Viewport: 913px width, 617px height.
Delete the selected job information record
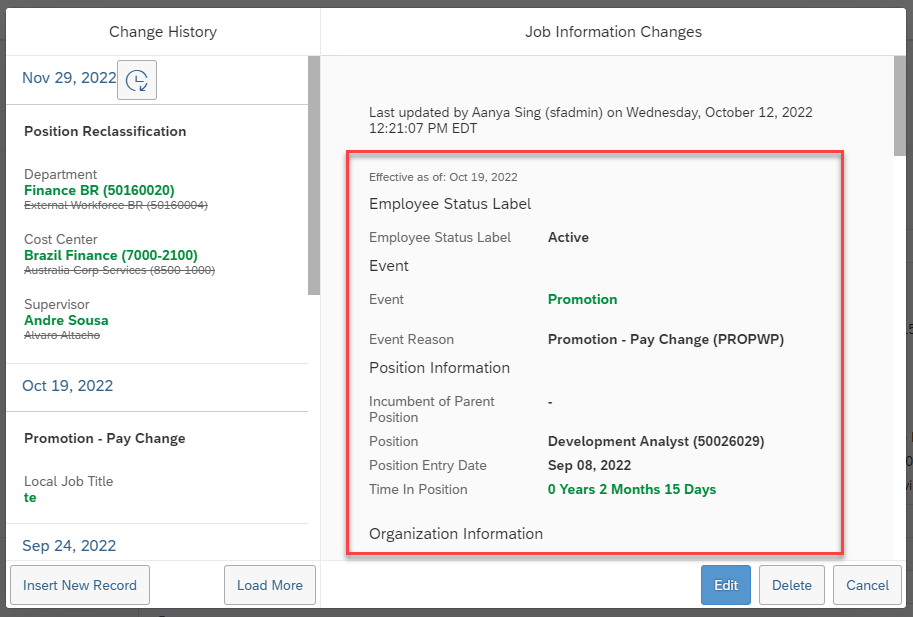tap(791, 585)
